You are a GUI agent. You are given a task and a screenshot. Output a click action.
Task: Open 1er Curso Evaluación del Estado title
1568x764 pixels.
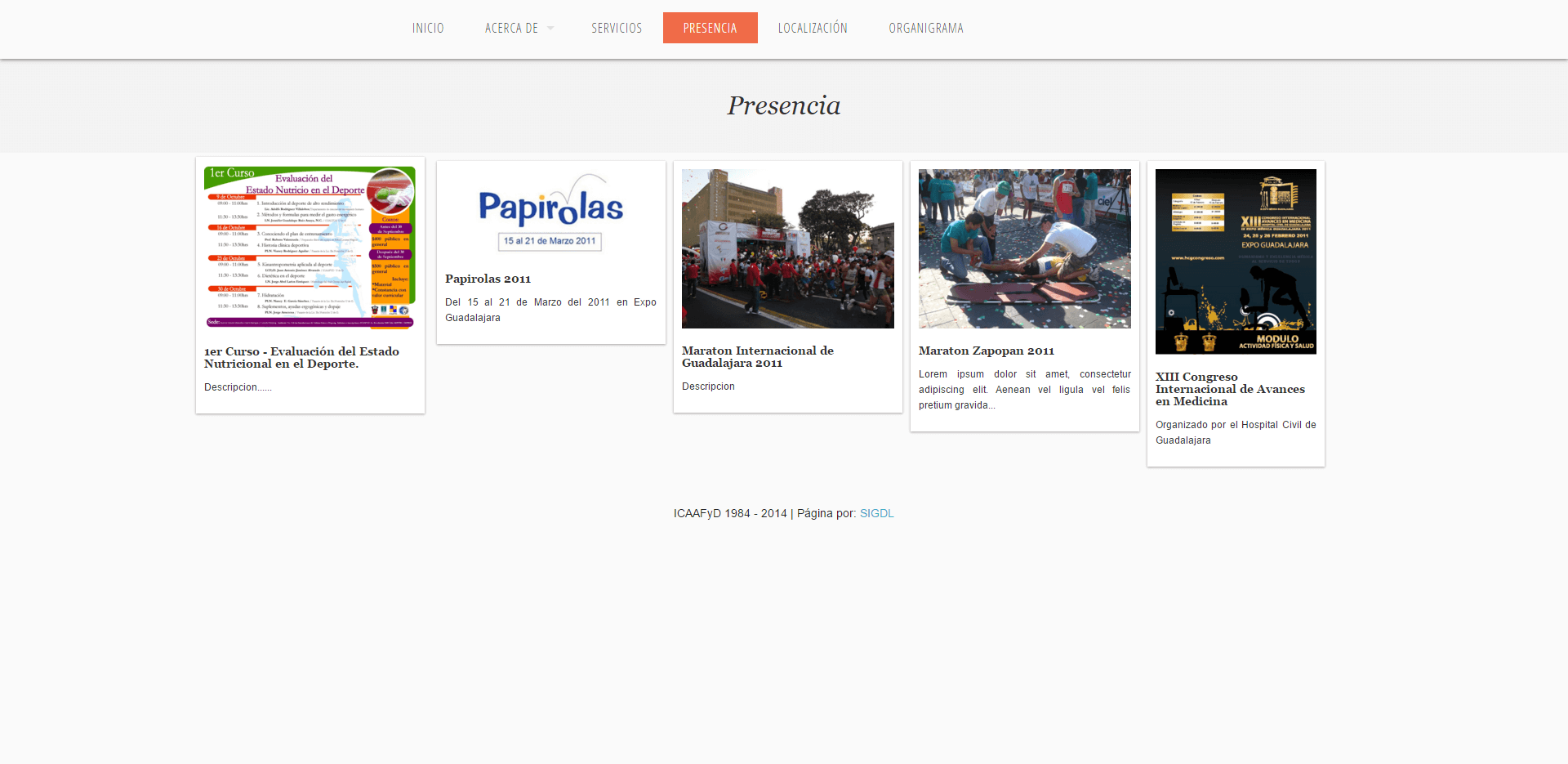[x=301, y=357]
